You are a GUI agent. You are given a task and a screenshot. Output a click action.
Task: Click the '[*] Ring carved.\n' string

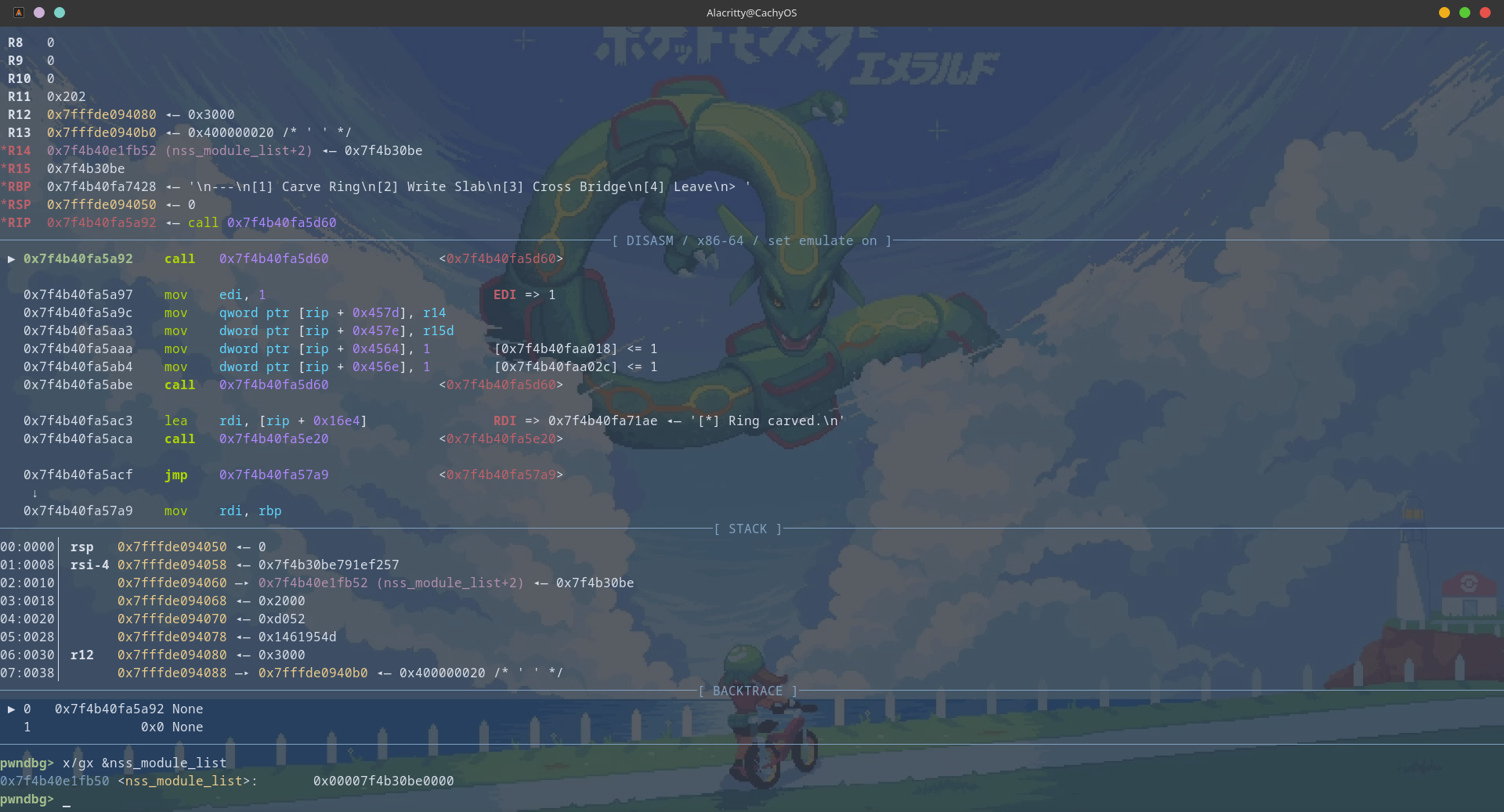click(x=768, y=420)
